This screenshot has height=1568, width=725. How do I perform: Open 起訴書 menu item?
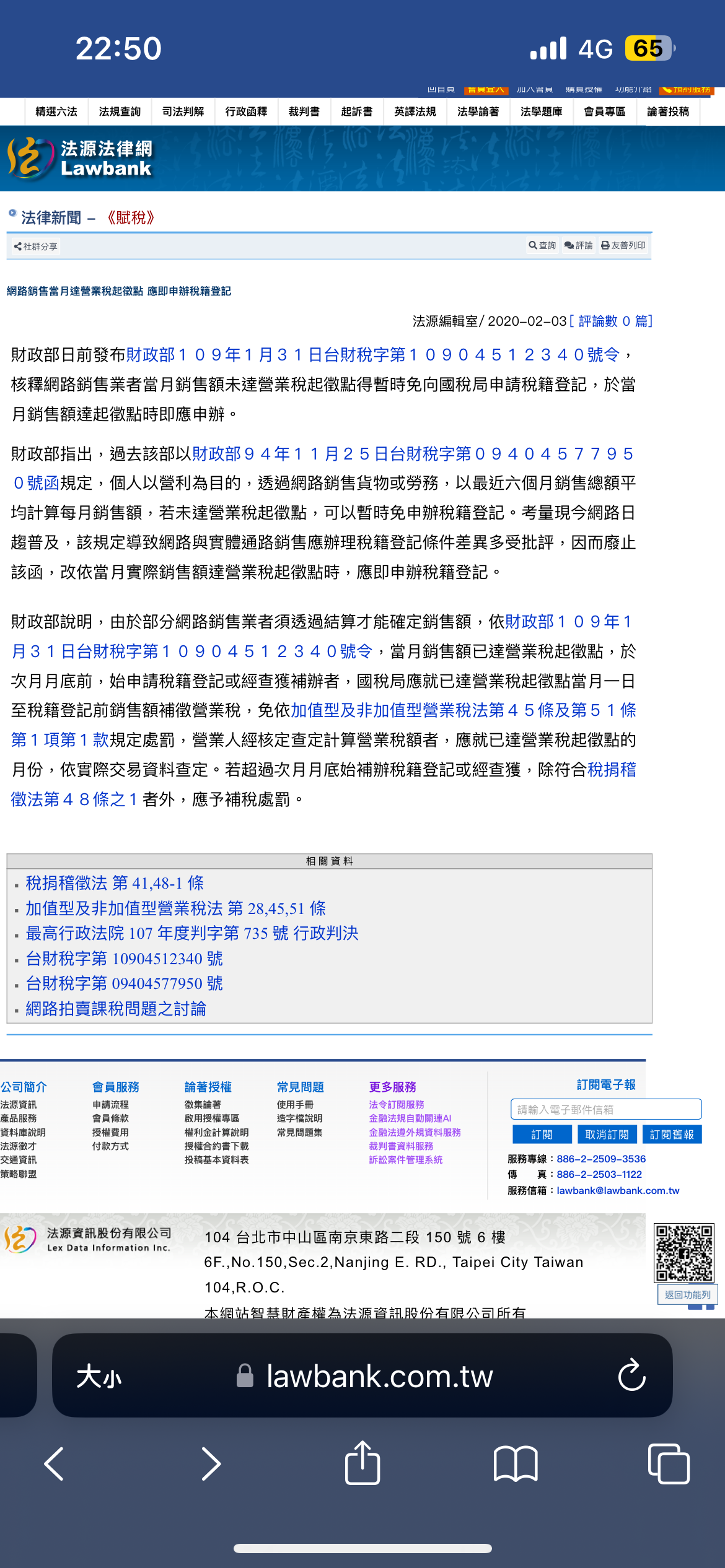coord(357,111)
